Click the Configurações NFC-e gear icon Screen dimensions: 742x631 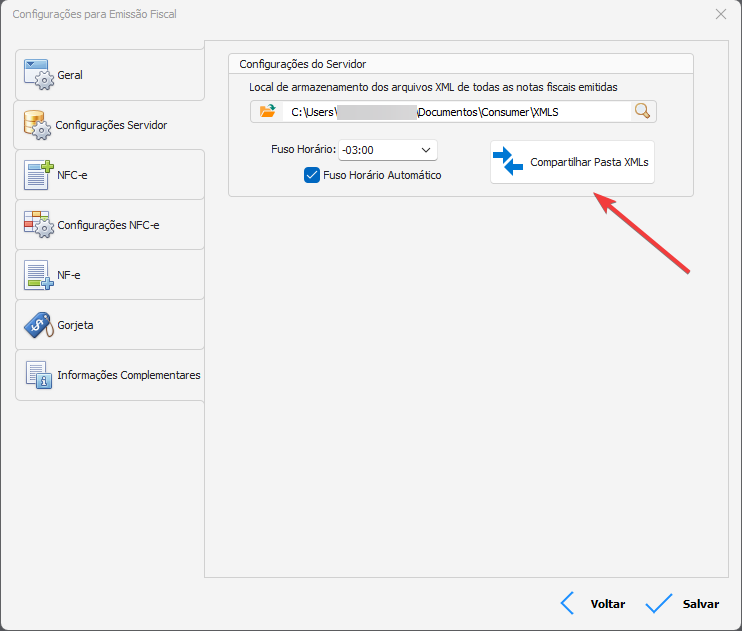pos(38,225)
